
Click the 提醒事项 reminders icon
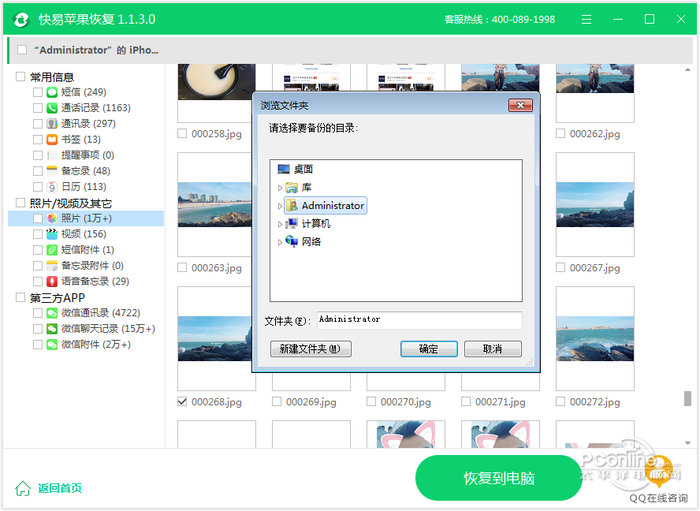coord(52,155)
